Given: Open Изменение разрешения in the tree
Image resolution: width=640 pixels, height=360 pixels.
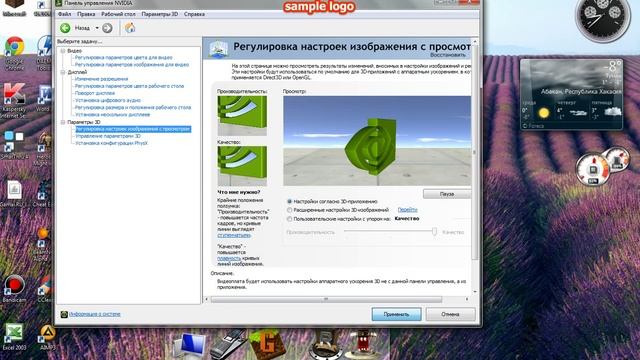Looking at the screenshot, I should click(101, 79).
